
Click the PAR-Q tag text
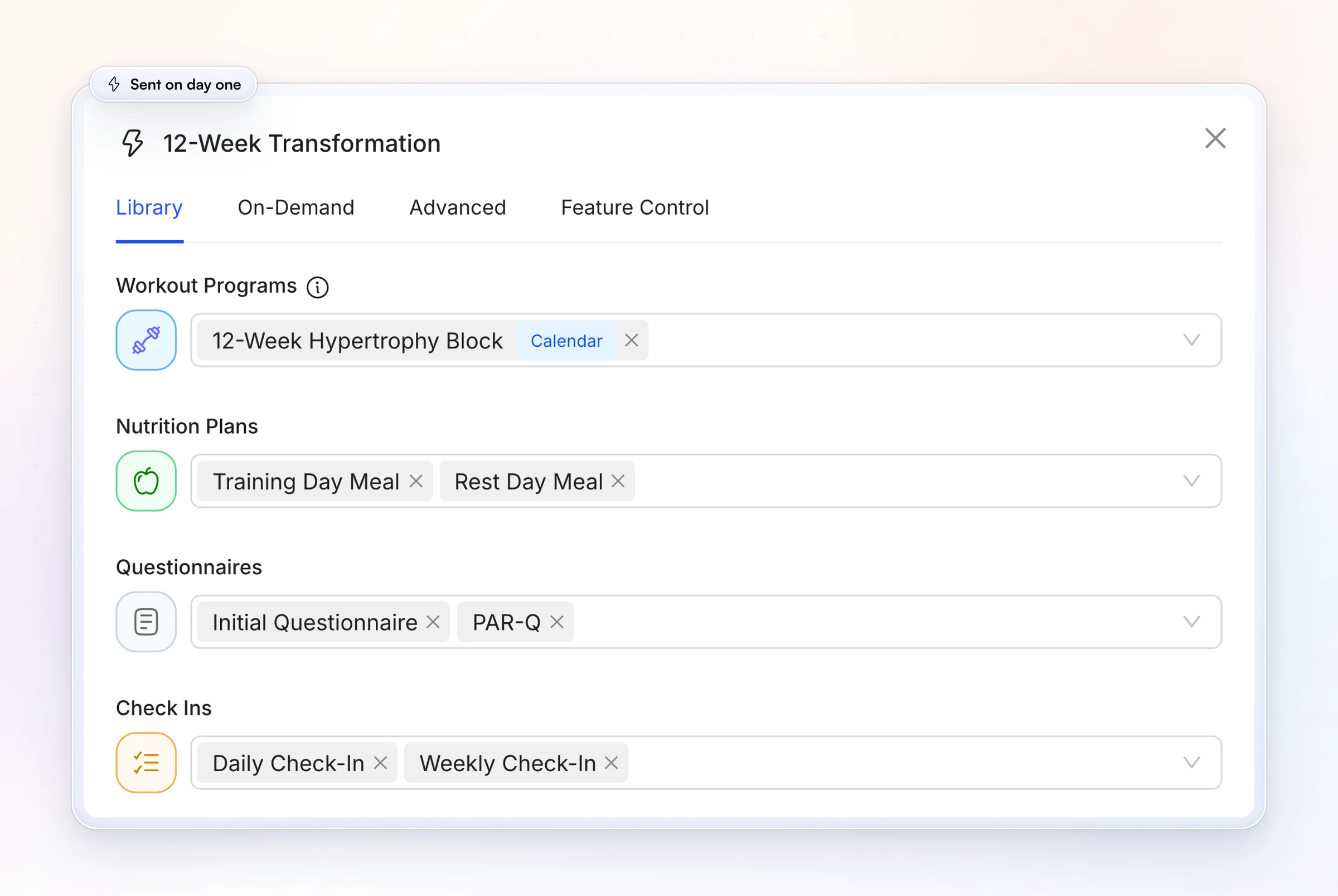click(506, 622)
